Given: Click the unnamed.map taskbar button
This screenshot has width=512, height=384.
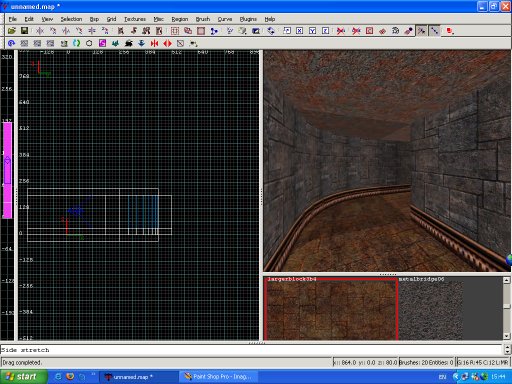Looking at the screenshot, I should click(x=139, y=377).
